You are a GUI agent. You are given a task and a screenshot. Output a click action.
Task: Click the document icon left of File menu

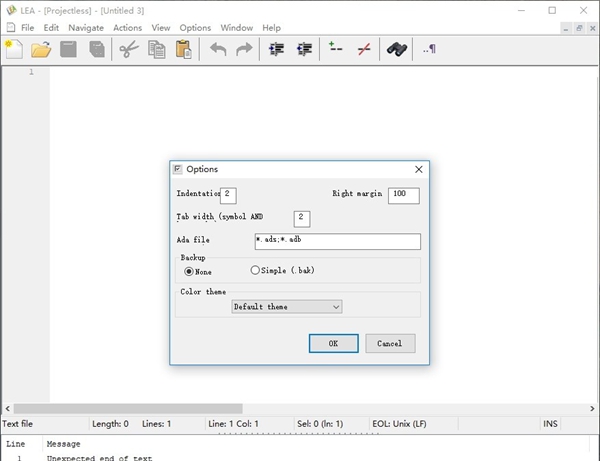(x=11, y=28)
